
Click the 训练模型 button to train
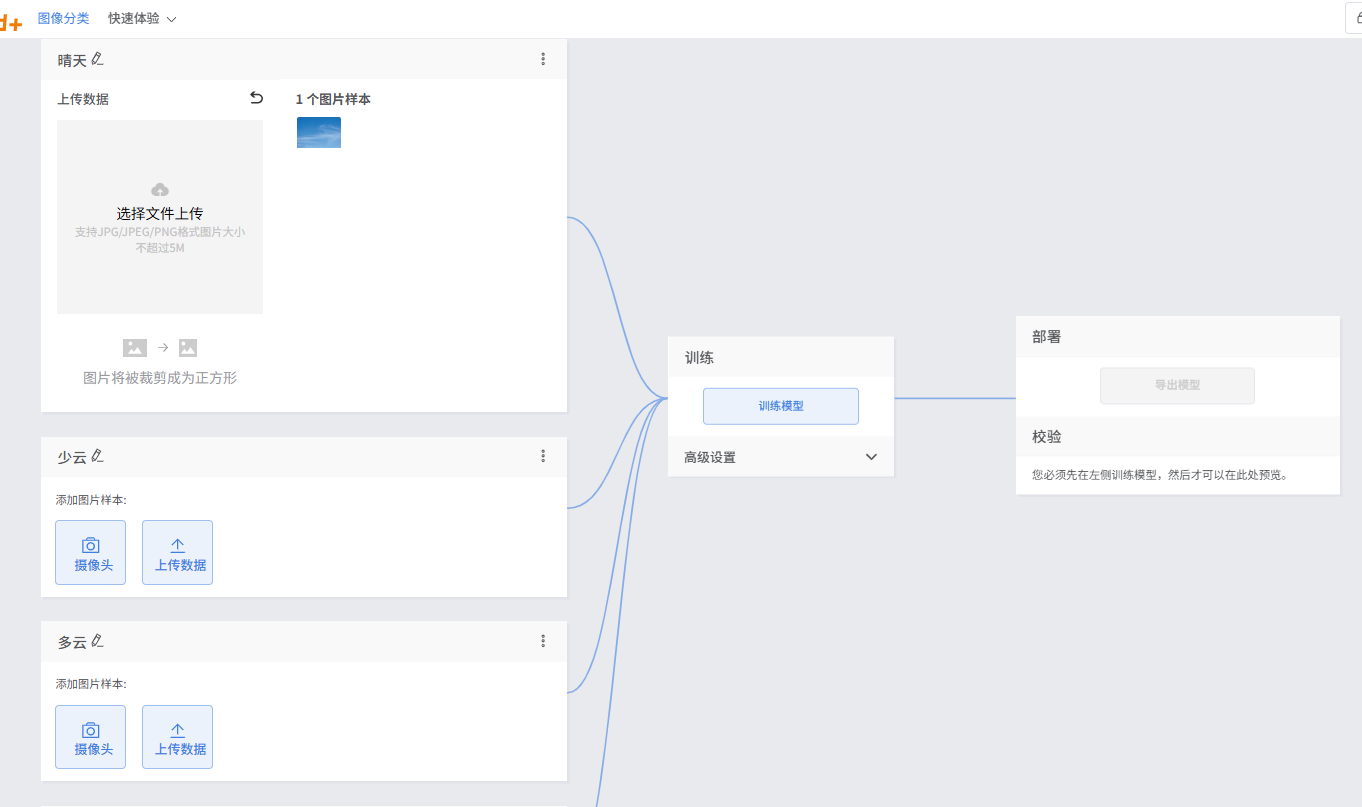coord(781,405)
